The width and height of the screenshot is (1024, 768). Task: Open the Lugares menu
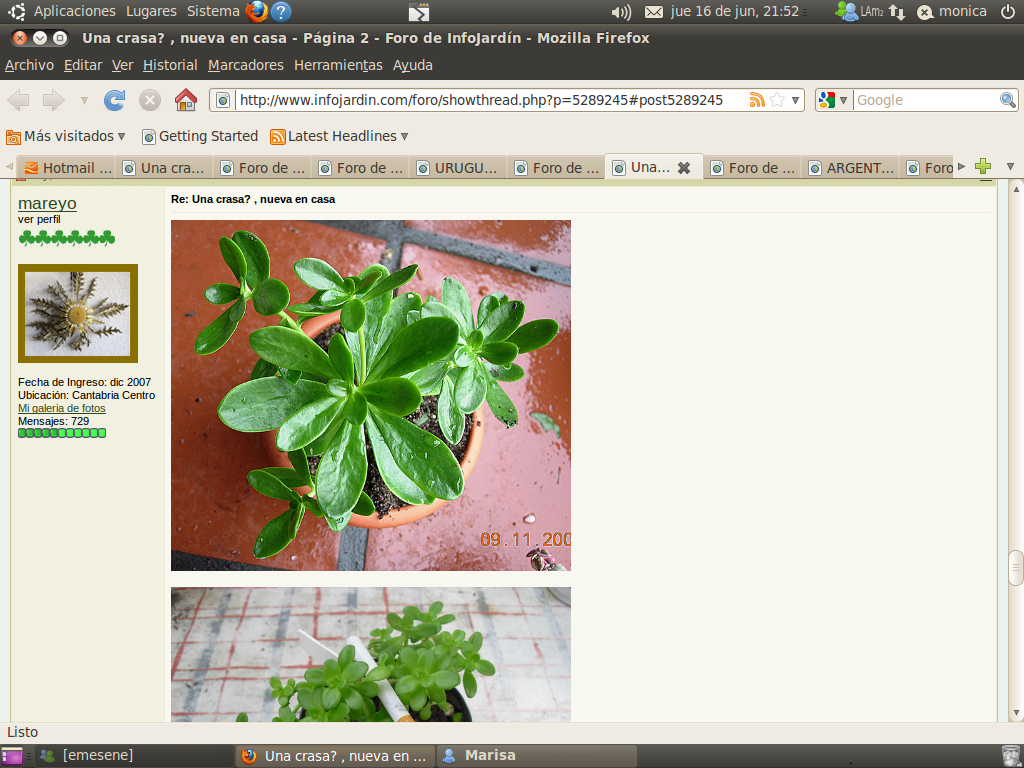(151, 11)
